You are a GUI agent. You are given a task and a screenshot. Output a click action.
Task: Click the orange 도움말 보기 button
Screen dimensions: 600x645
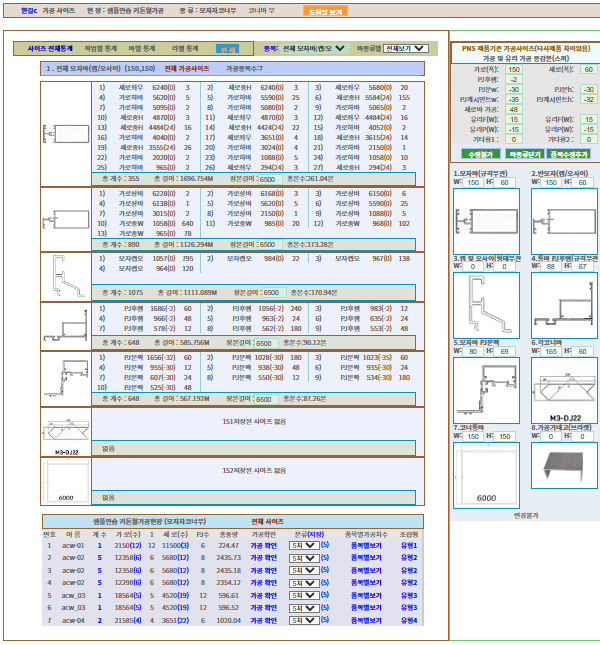point(325,11)
